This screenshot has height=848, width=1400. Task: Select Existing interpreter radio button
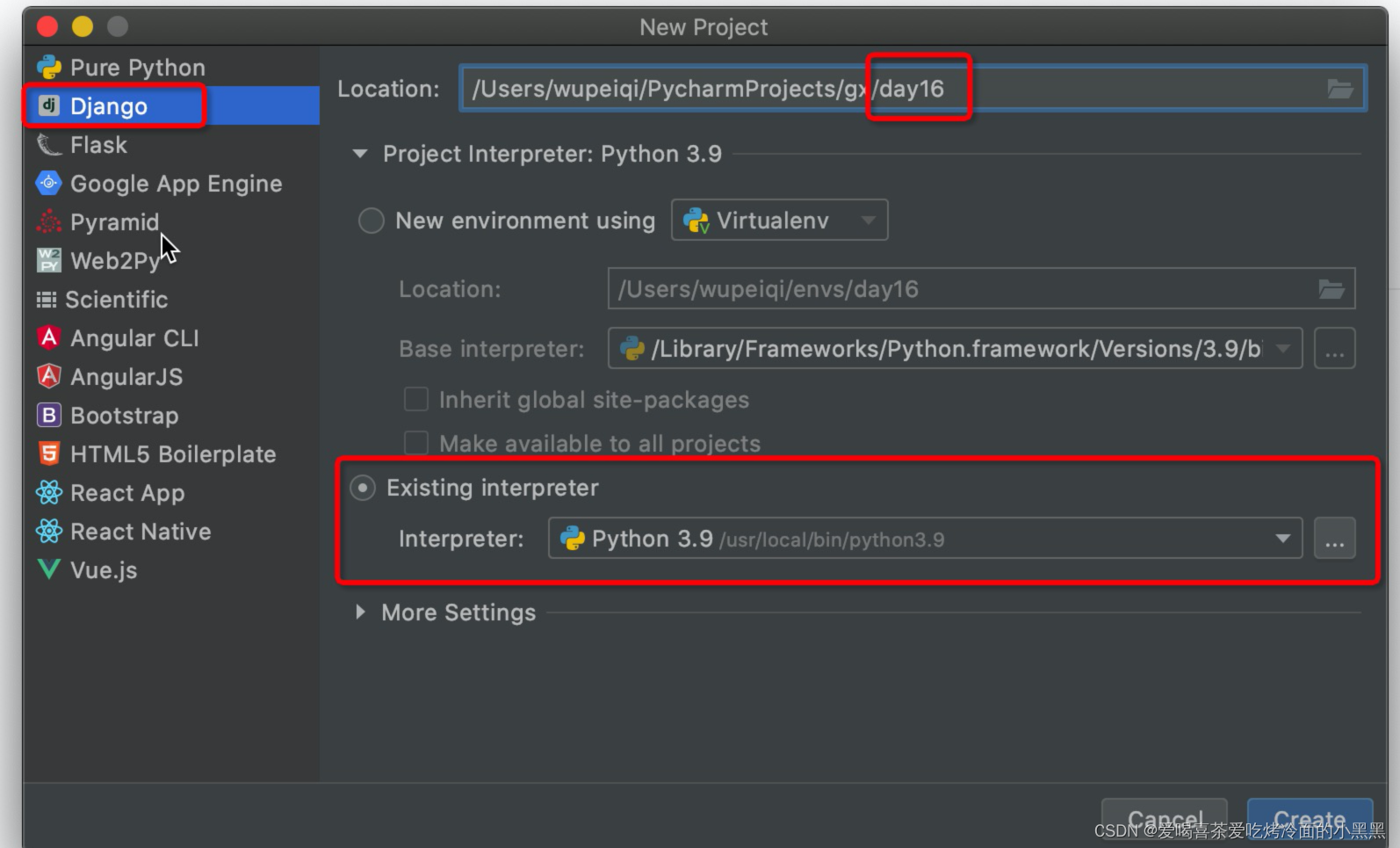(363, 488)
